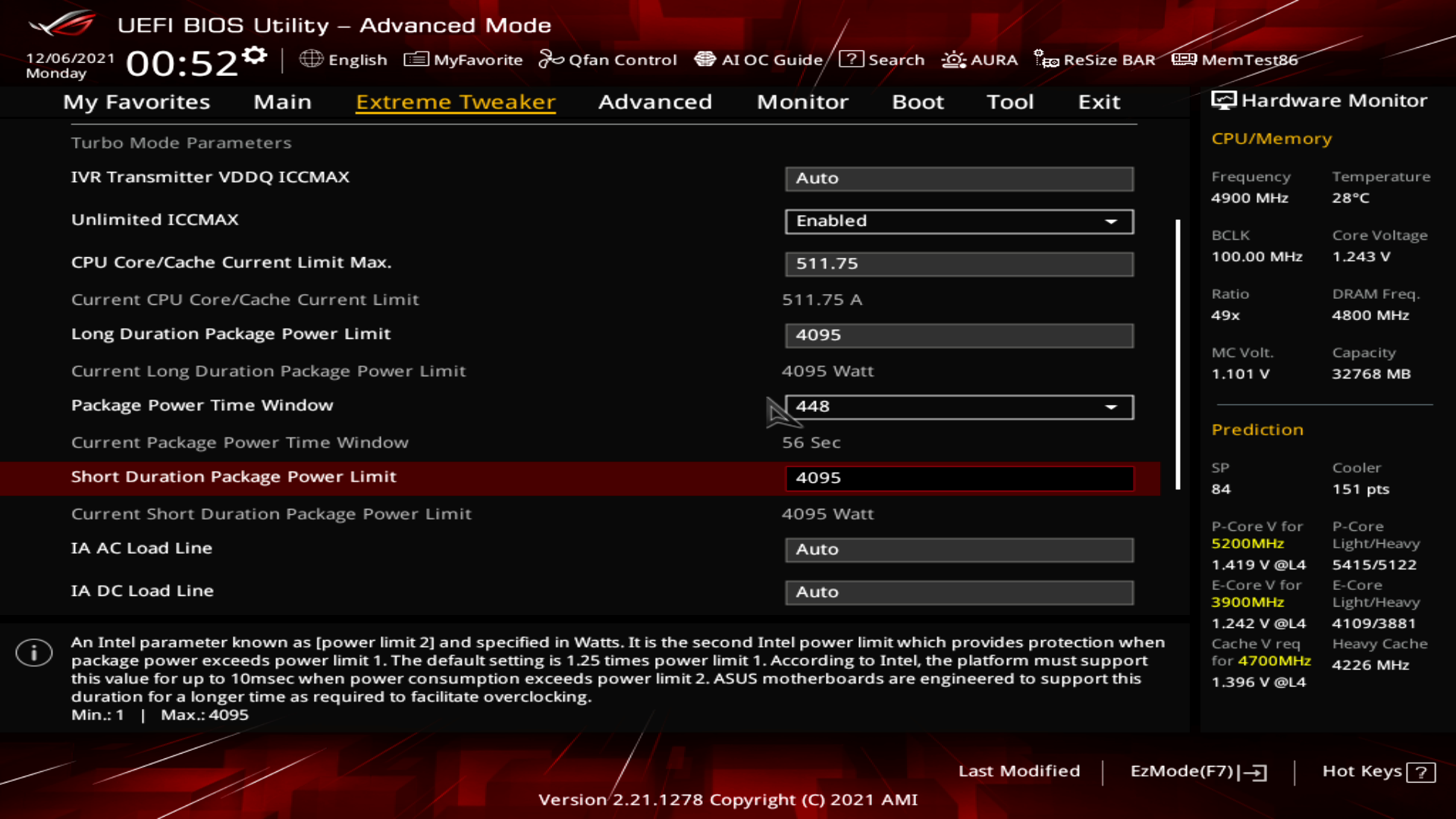Open Package Power Time Window dropdown
This screenshot has height=819, width=1456.
coord(959,407)
